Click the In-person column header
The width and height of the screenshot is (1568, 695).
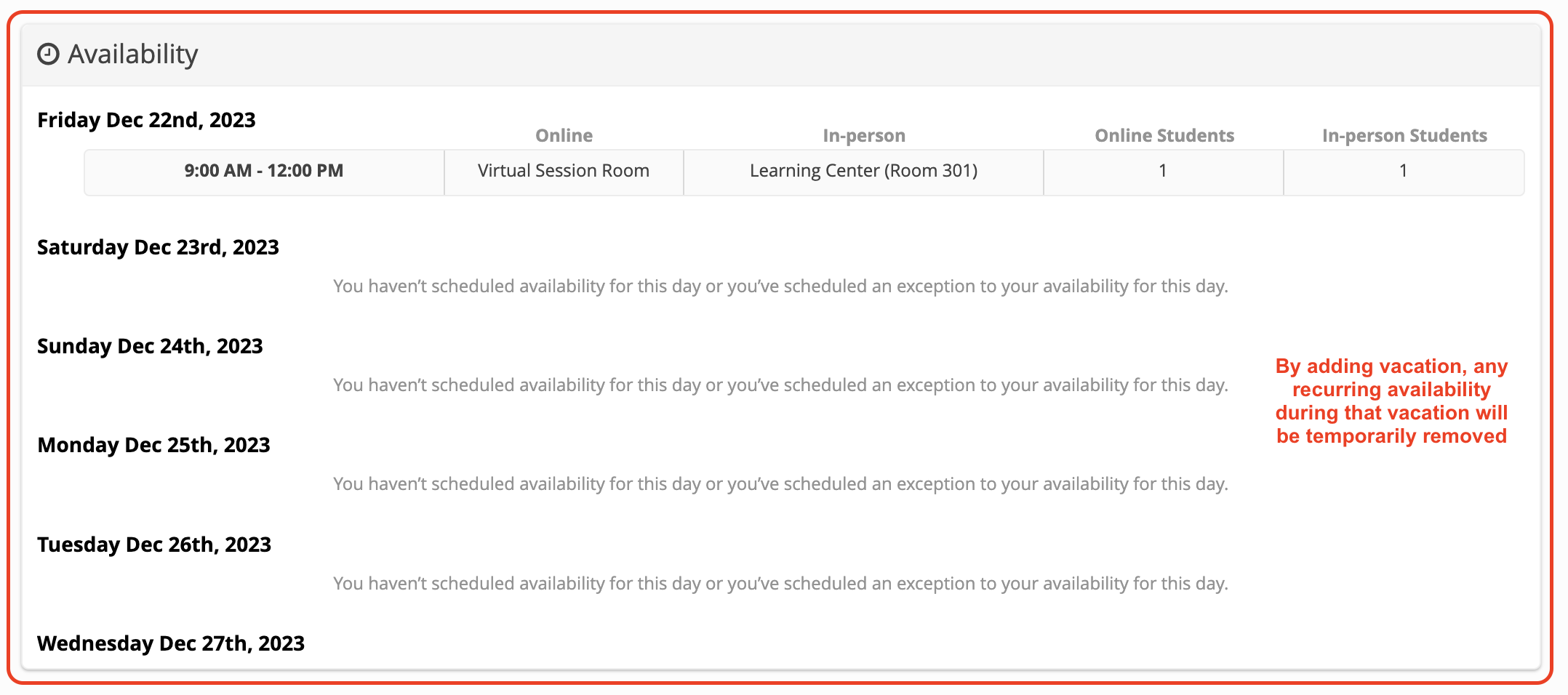coord(864,136)
